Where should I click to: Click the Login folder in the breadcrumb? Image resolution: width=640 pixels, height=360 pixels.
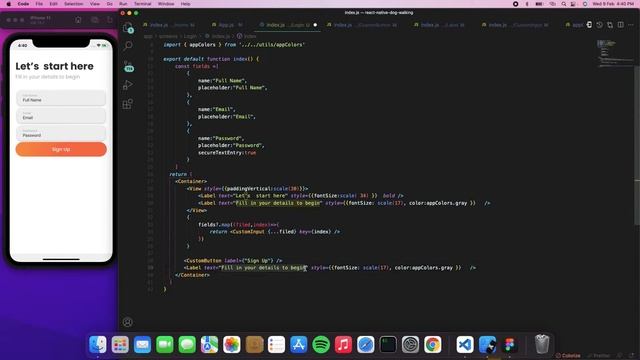[190, 36]
